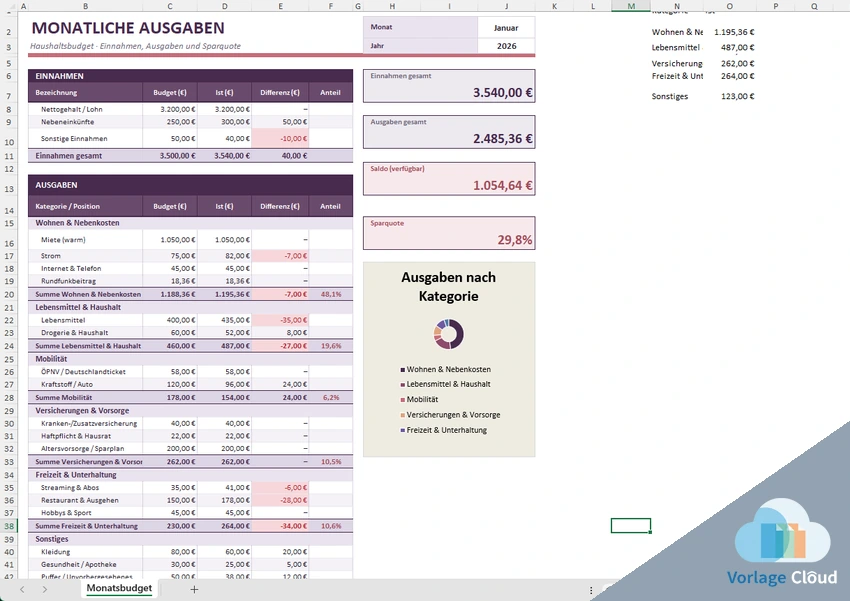Click the Einnahmen gesamt summary card
This screenshot has width=850, height=601.
449,86
